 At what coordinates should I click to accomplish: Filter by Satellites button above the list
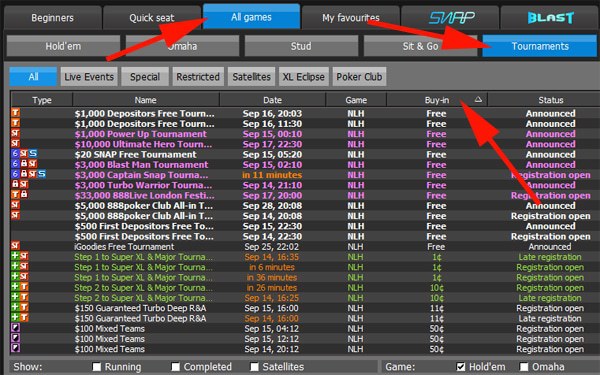point(251,77)
